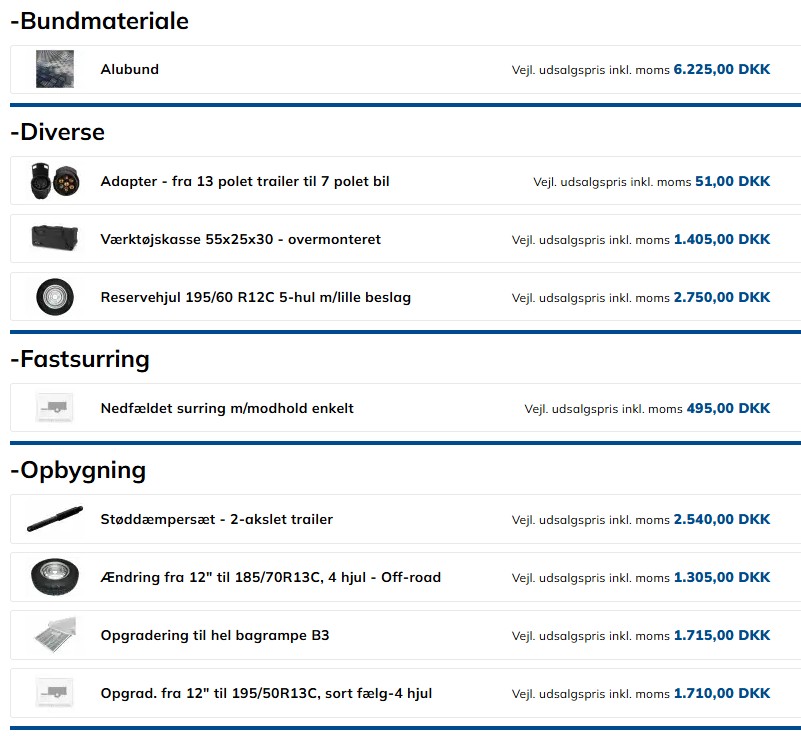Click the full rear ramp B3 image

tap(54, 635)
